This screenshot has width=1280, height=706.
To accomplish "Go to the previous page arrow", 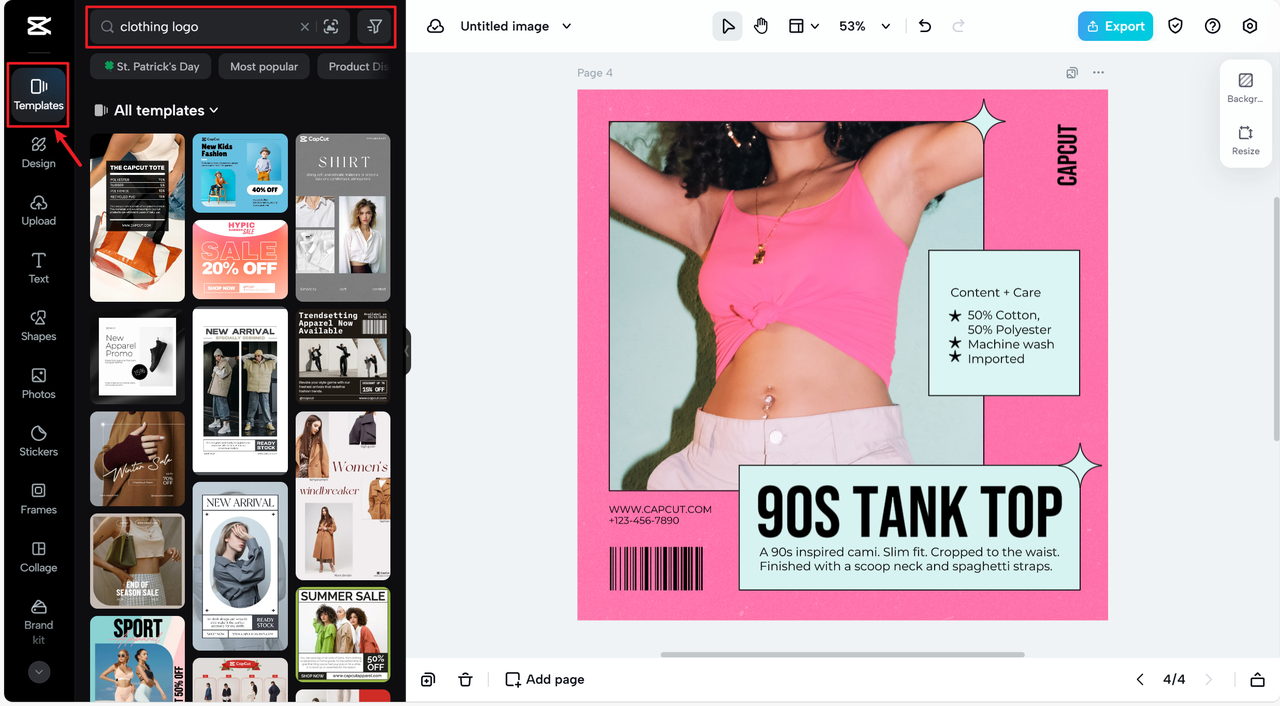I will [1140, 680].
